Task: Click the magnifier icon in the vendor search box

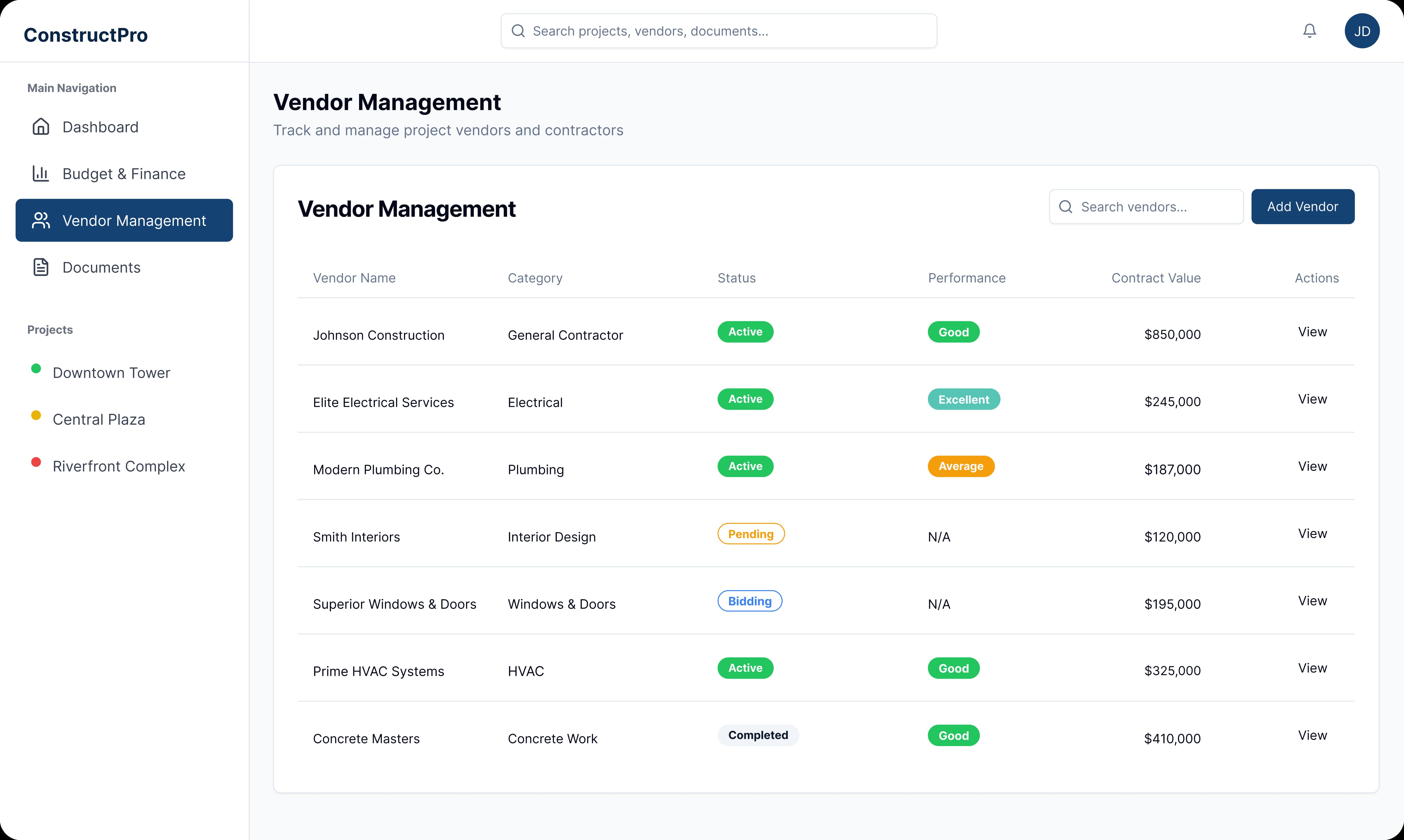Action: pyautogui.click(x=1065, y=207)
